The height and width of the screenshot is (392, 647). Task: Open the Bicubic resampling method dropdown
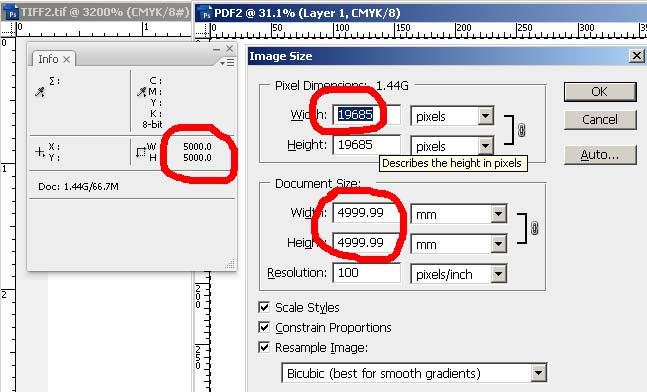(x=538, y=373)
